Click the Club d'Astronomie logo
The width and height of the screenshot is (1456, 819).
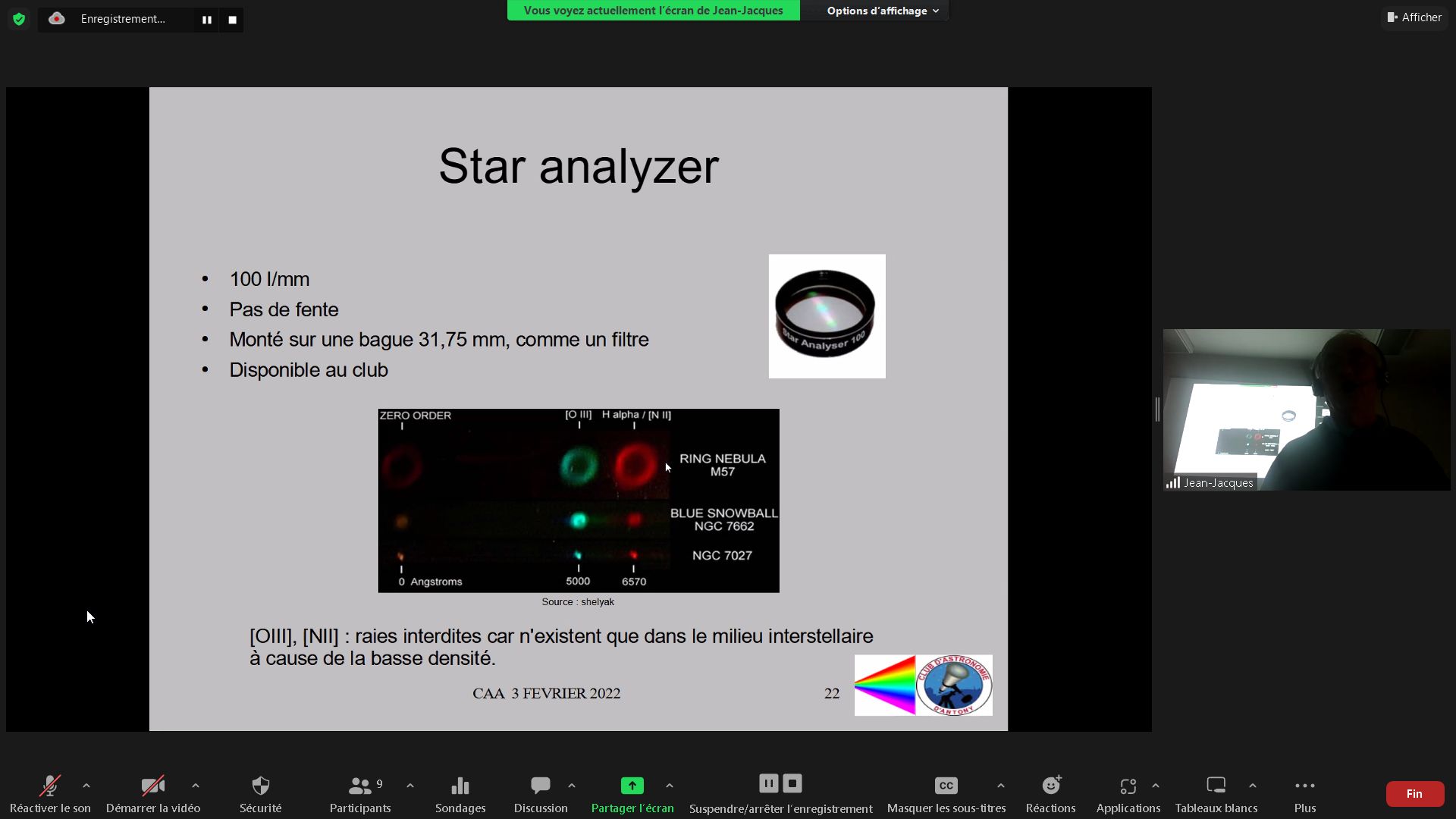tap(954, 686)
